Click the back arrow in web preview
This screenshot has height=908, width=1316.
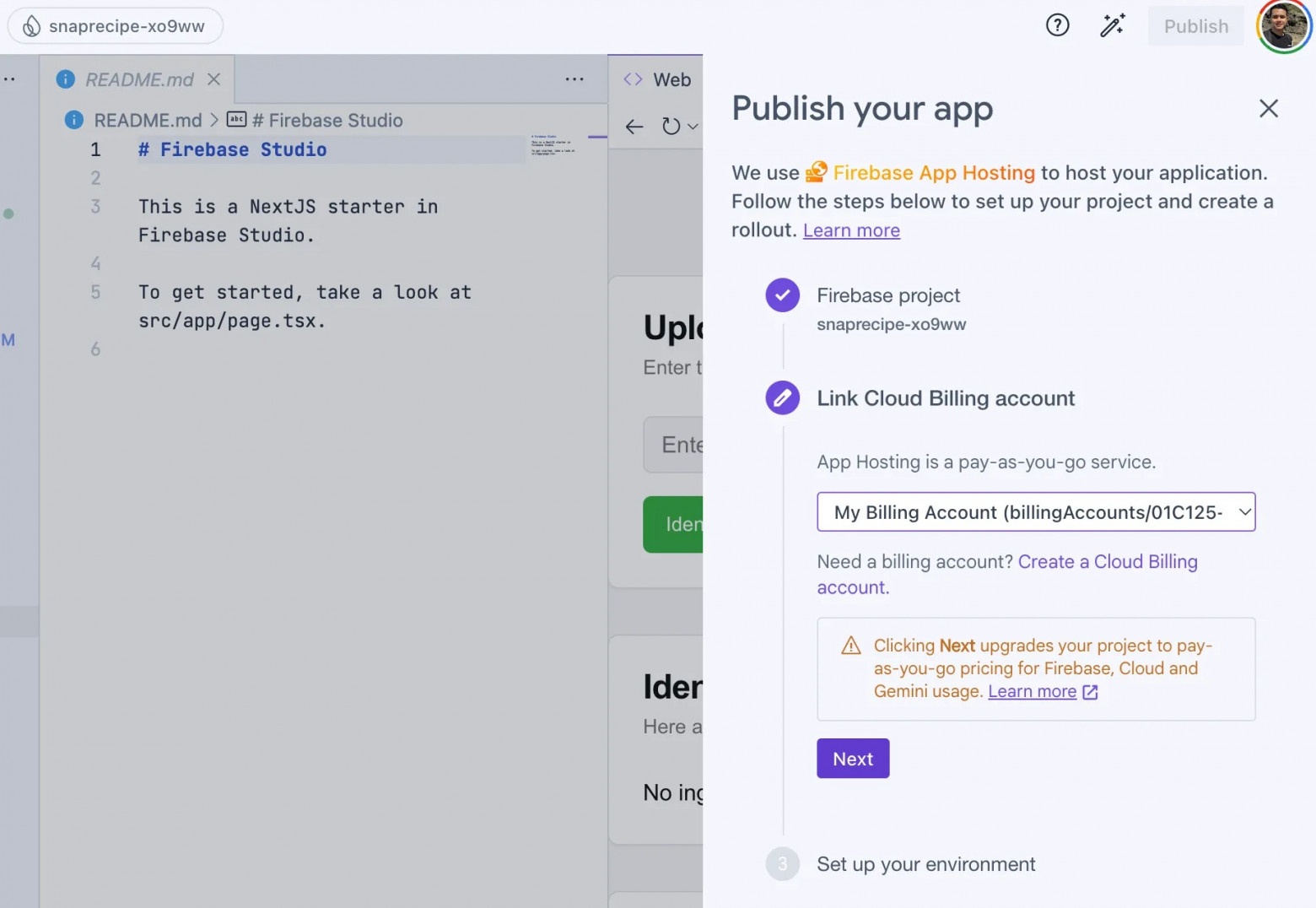click(634, 127)
